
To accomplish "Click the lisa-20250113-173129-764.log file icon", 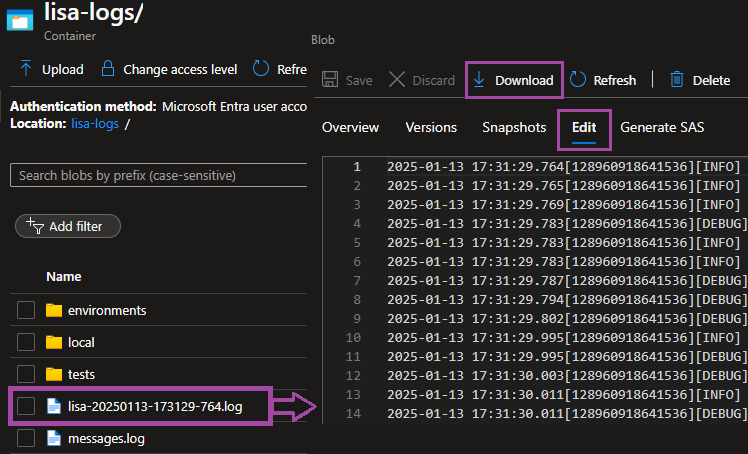I will [54, 406].
